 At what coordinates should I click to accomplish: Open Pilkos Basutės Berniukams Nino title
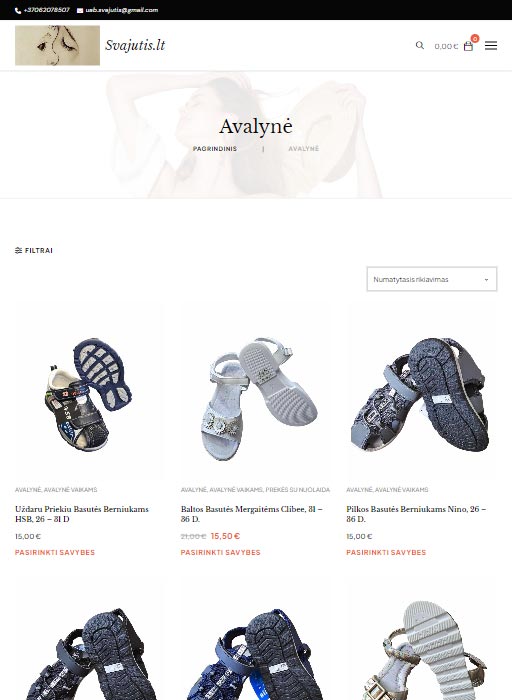point(416,514)
